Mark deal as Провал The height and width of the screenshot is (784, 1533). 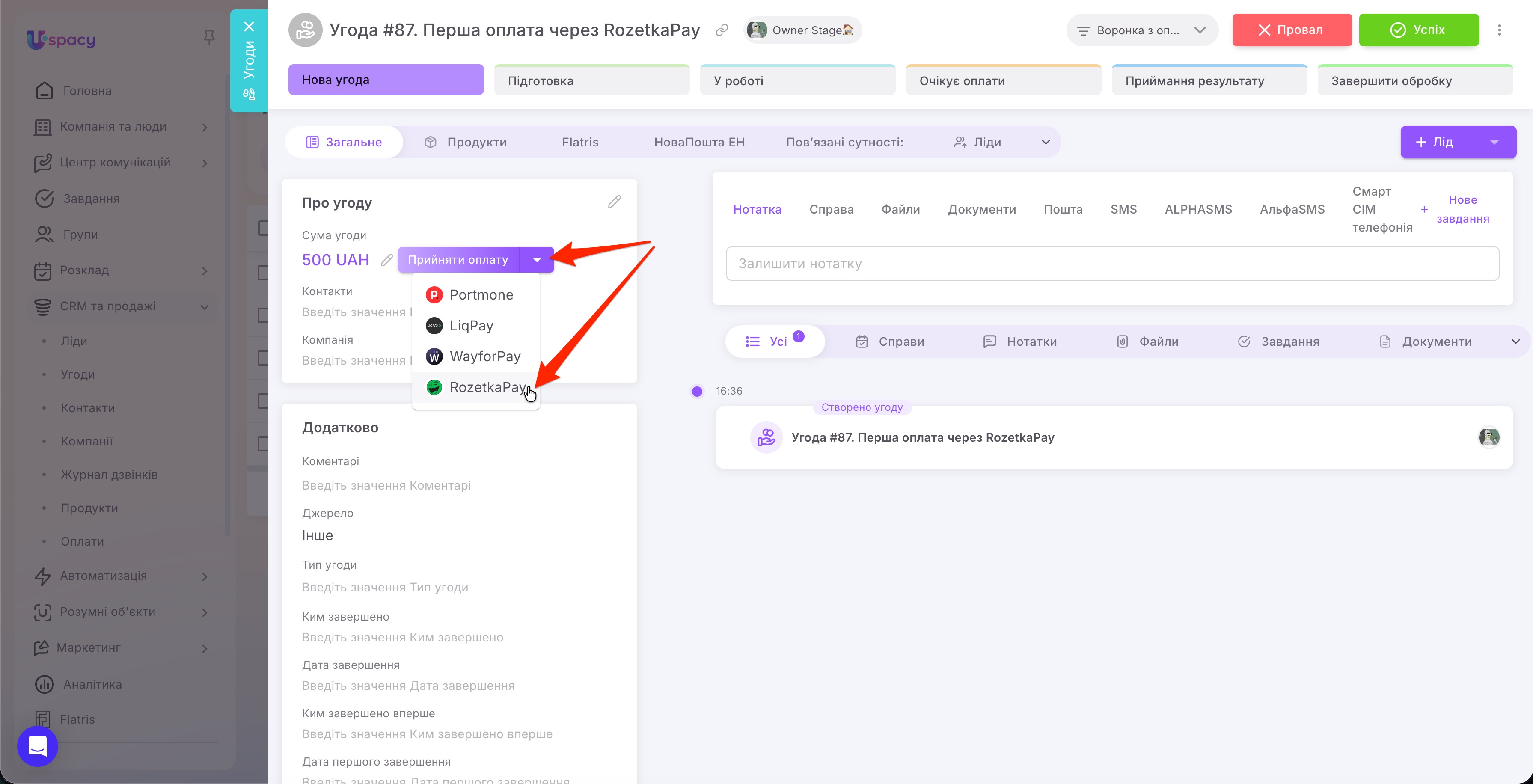[1291, 30]
